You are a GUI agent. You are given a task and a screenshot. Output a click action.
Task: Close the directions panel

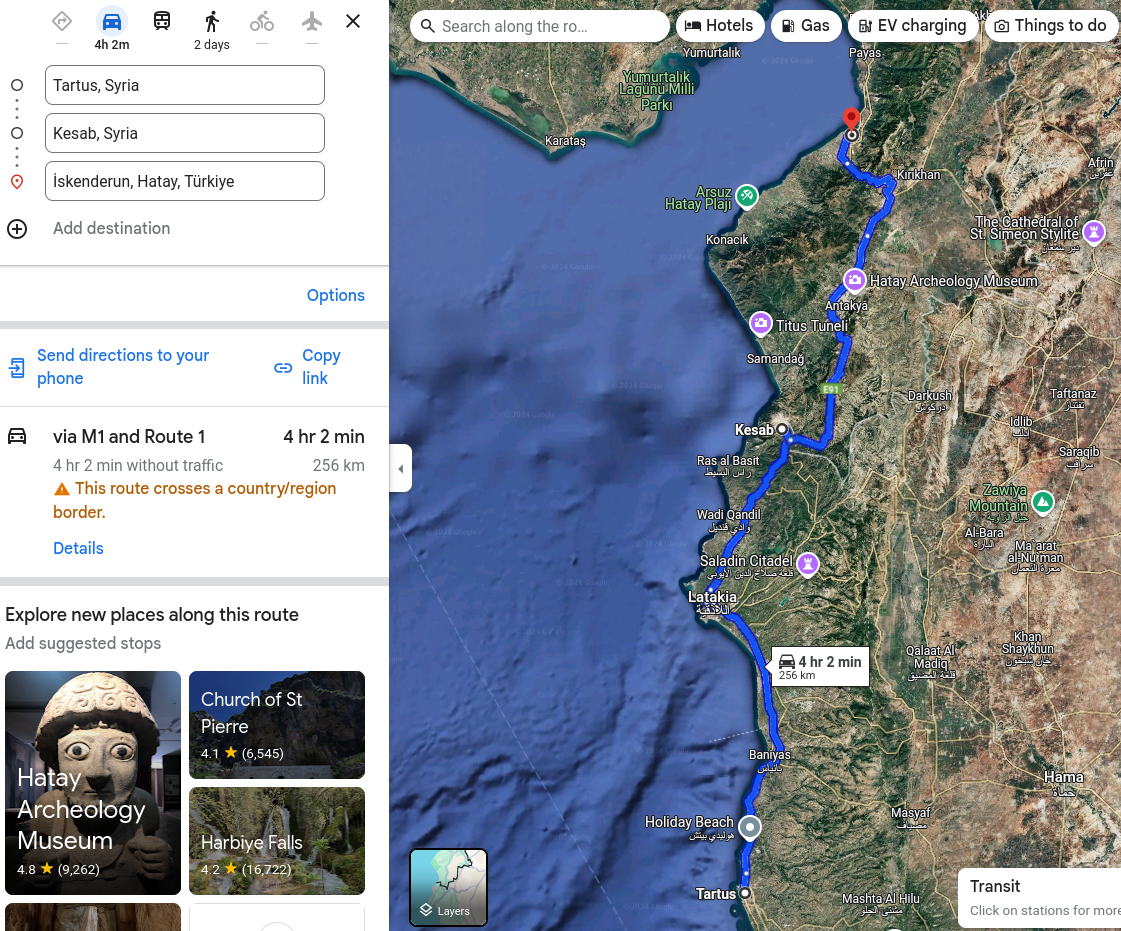353,21
